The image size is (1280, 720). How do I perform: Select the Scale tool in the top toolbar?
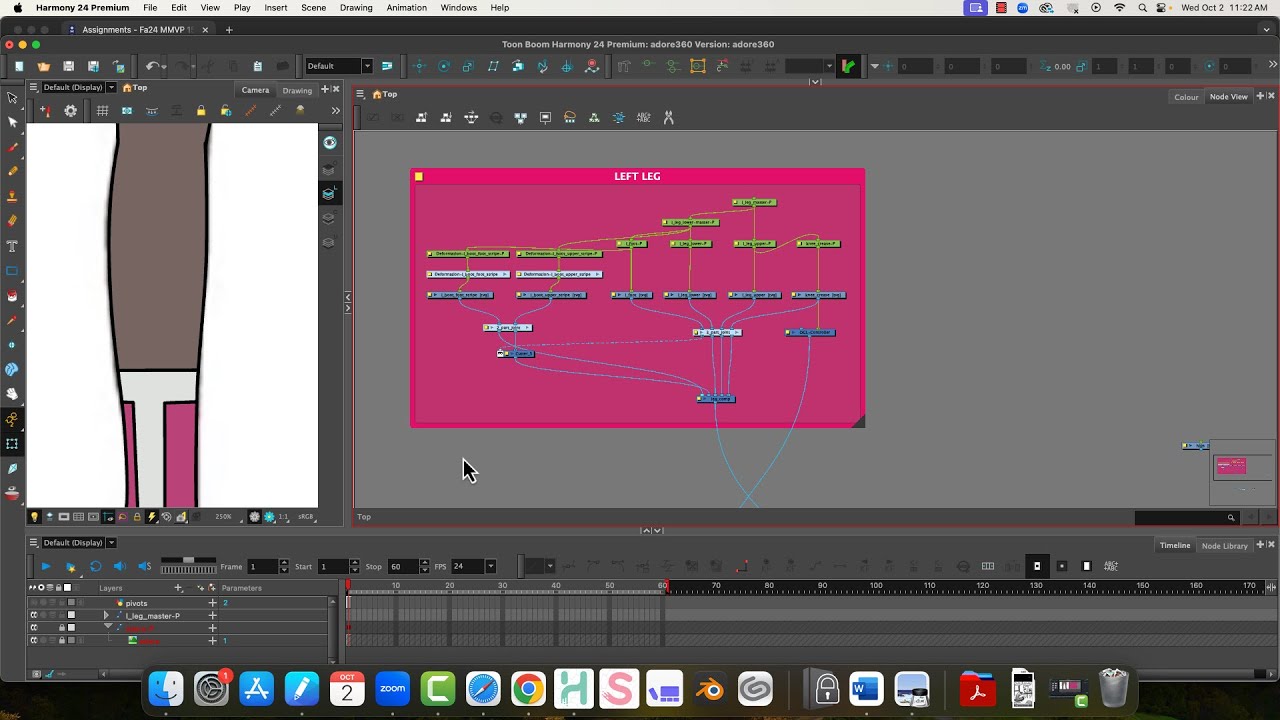[468, 66]
